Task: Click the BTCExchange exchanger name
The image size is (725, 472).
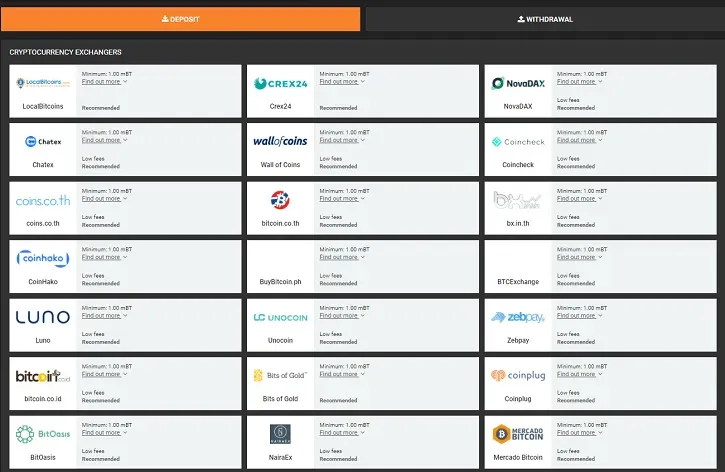Action: 518,282
